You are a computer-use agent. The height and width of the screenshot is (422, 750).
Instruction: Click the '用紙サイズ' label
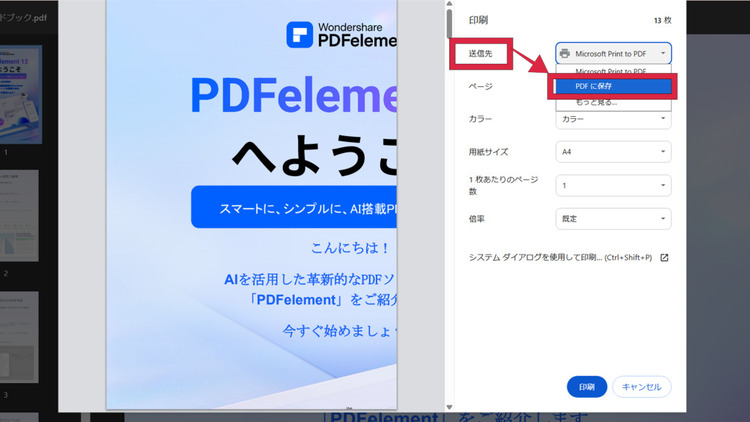point(488,152)
